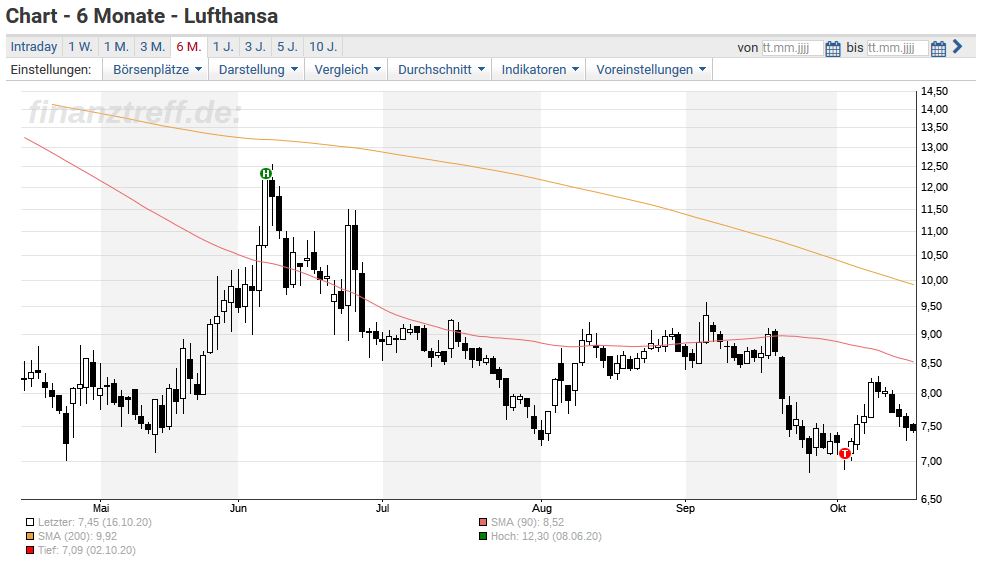986x563 pixels.
Task: Expand the Indikatoren dropdown
Action: 540,70
